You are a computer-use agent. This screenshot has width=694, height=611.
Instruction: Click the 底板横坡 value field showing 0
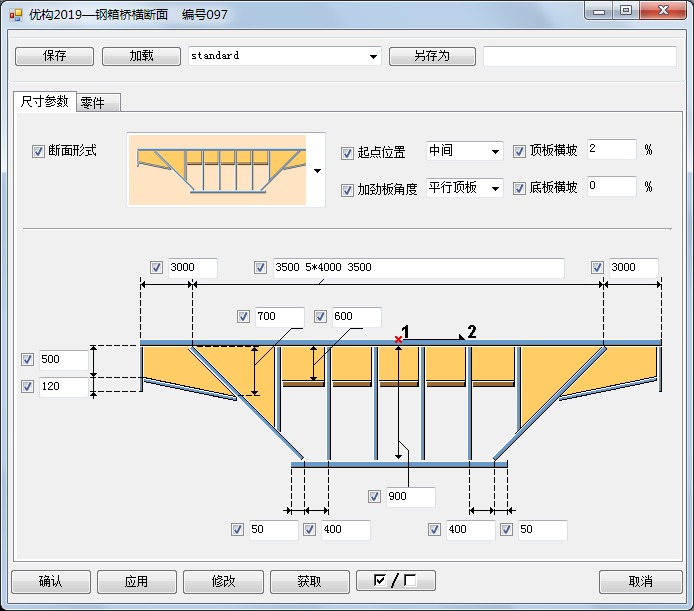pyautogui.click(x=612, y=186)
